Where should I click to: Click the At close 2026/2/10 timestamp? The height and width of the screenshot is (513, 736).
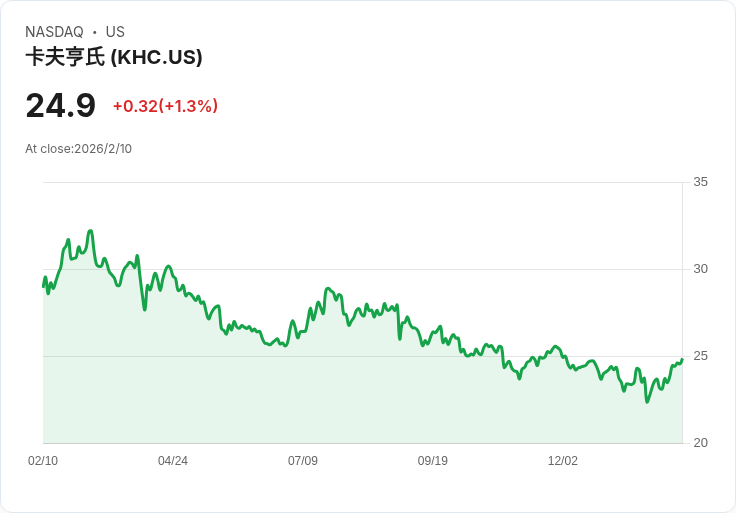point(78,149)
